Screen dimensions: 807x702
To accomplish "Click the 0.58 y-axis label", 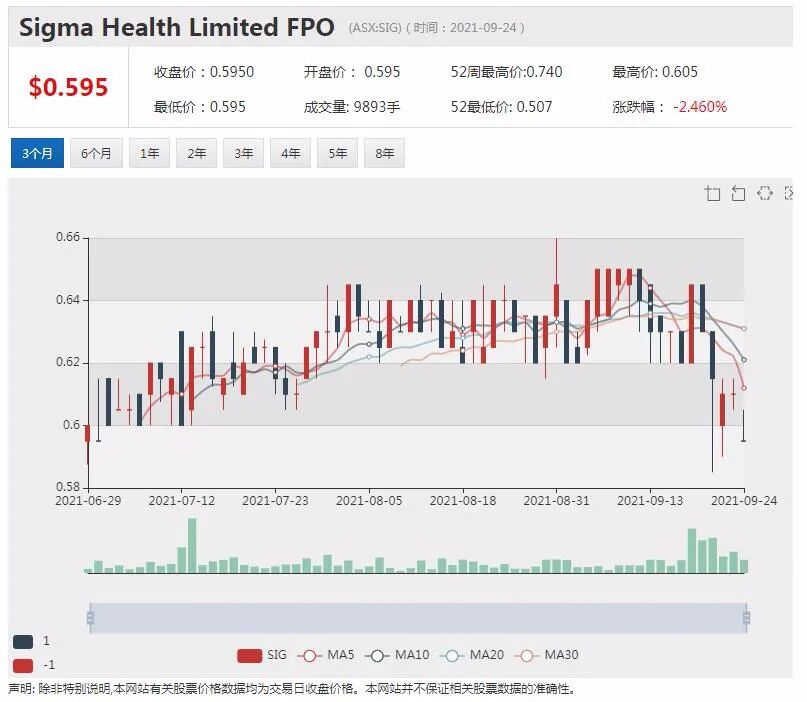I will click(x=68, y=487).
